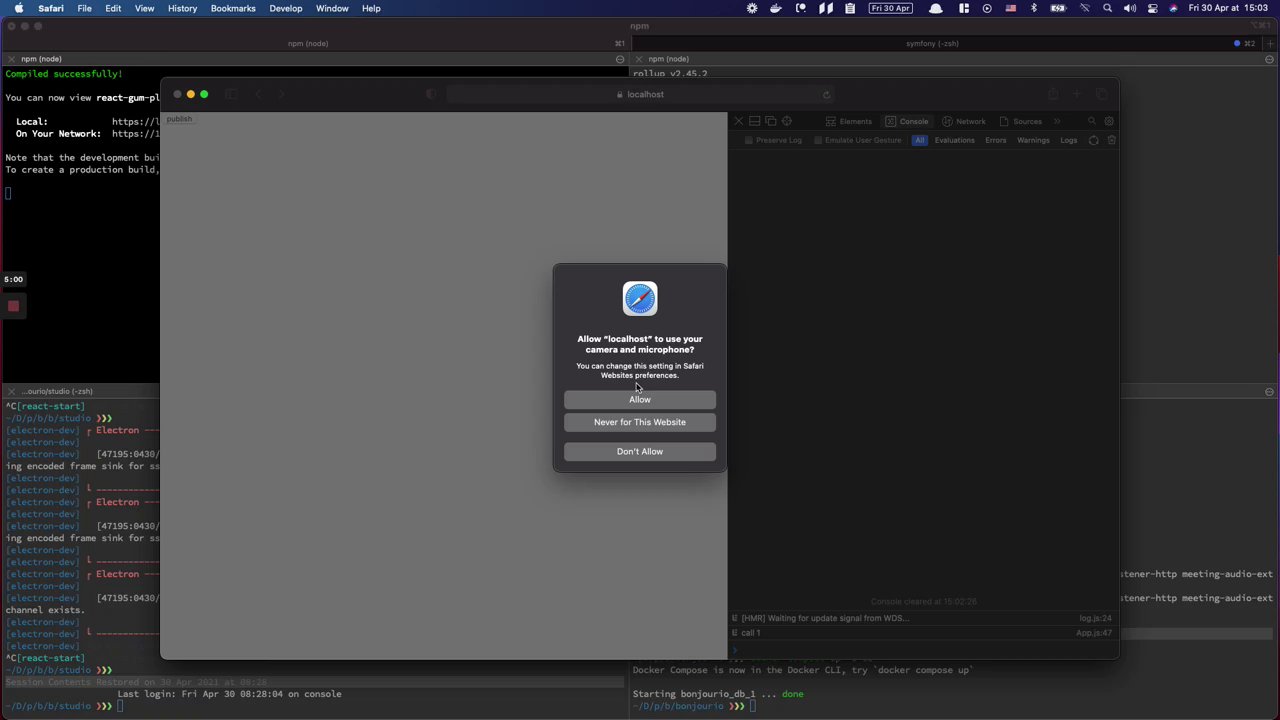Image resolution: width=1280 pixels, height=720 pixels.
Task: Dock the Web Inspector to the bottom
Action: [x=755, y=121]
